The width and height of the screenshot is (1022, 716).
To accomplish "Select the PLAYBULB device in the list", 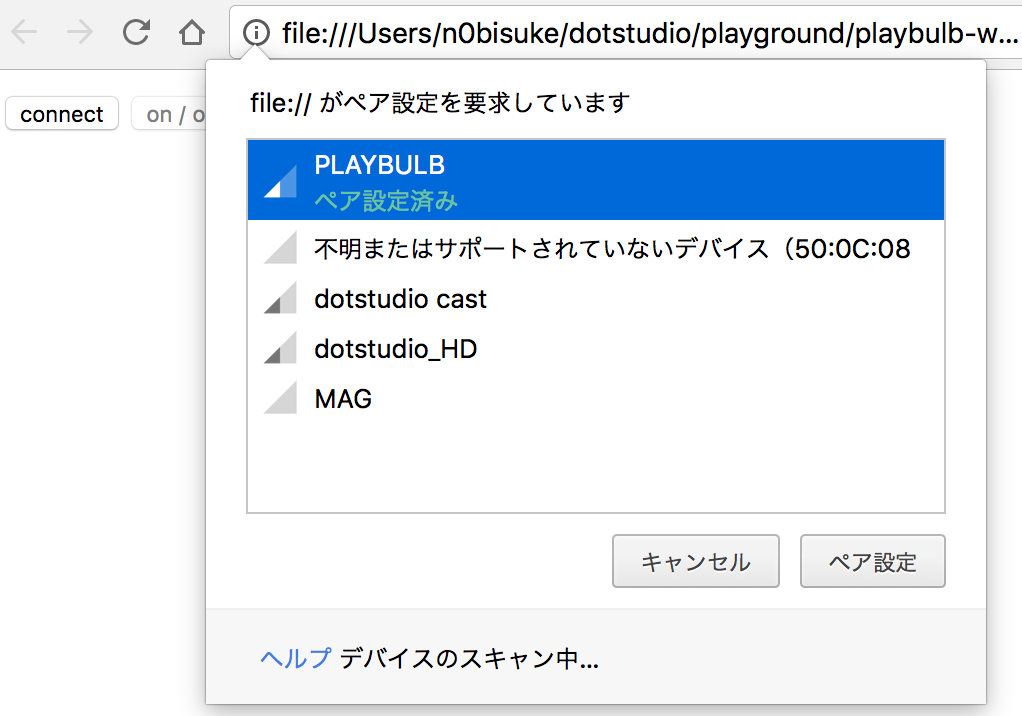I will (596, 180).
